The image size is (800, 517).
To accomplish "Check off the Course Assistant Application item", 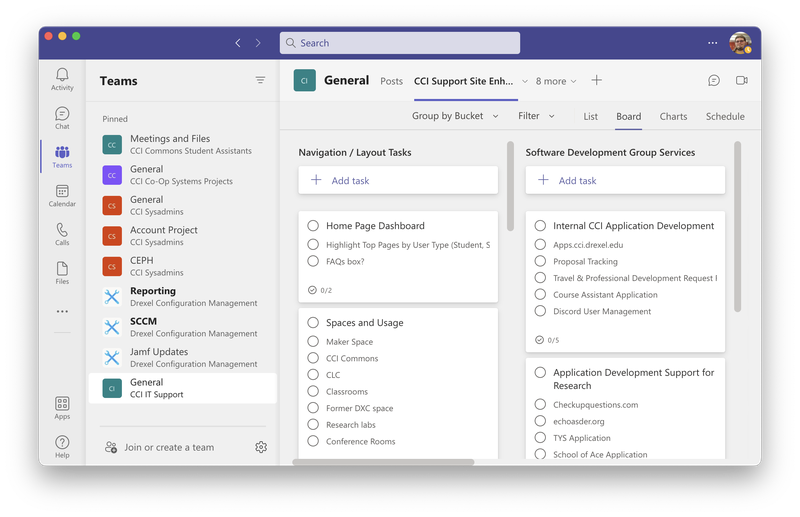I will point(540,294).
